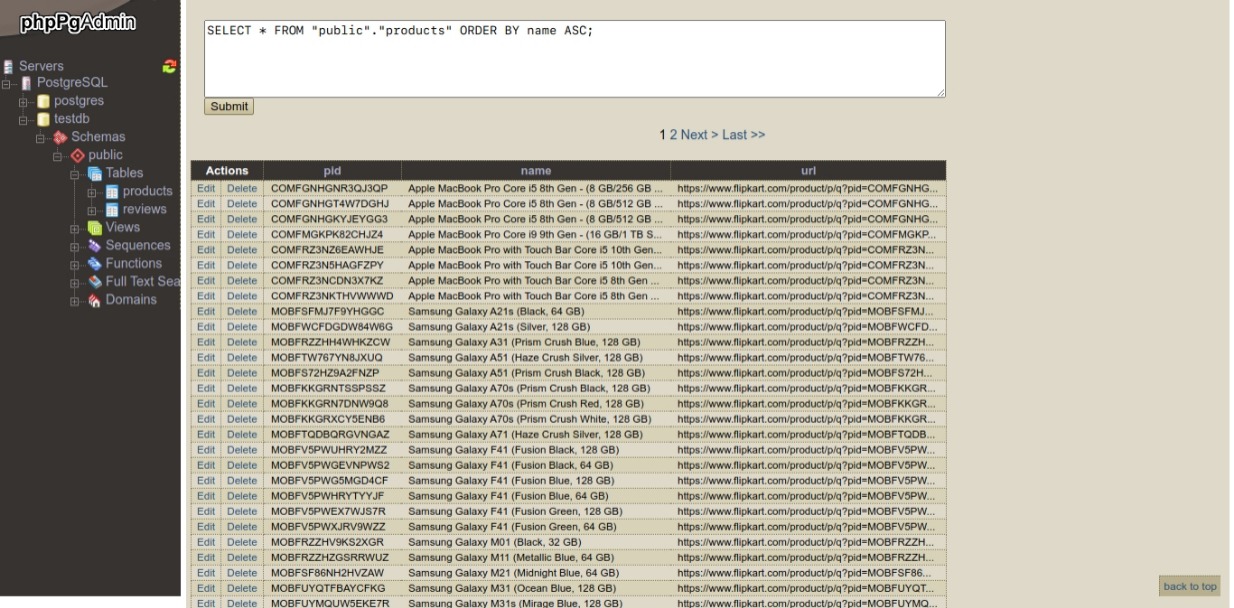Screen dimensions: 1234x608
Task: Click the Last >> page link
Action: tap(744, 134)
